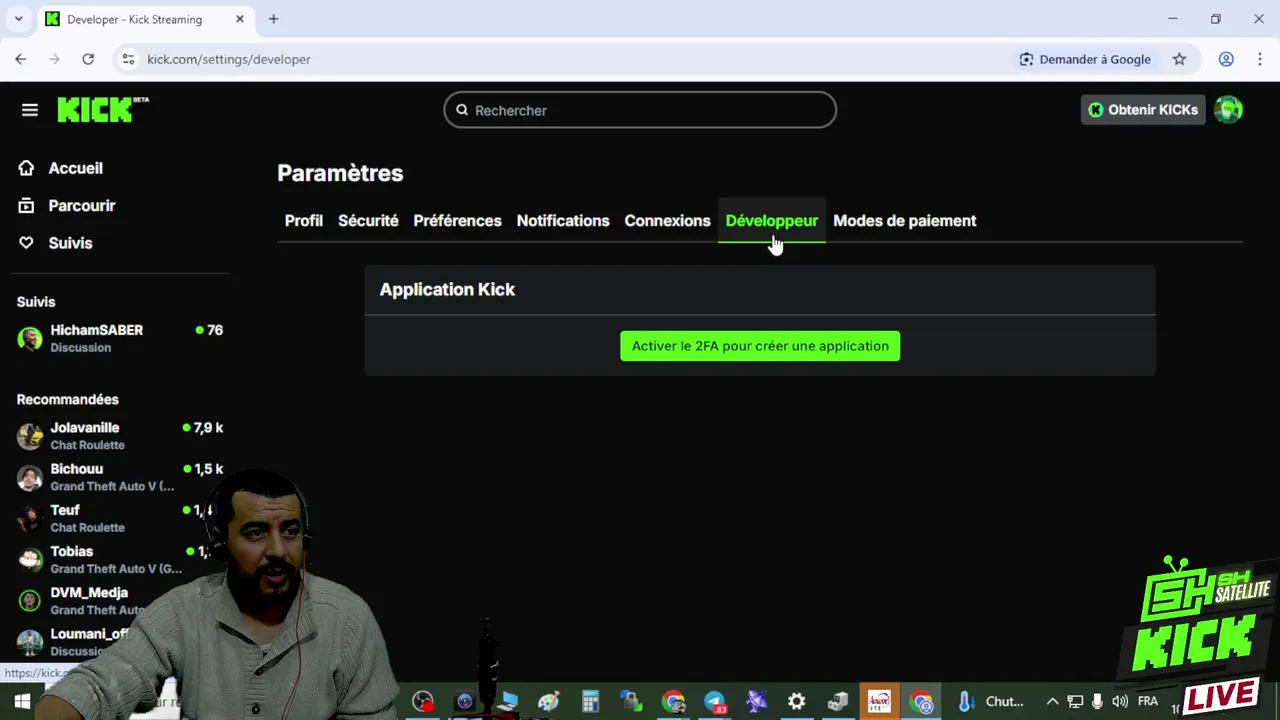Go to the Connexions tab
Screen dimensions: 1280x720
pos(667,221)
